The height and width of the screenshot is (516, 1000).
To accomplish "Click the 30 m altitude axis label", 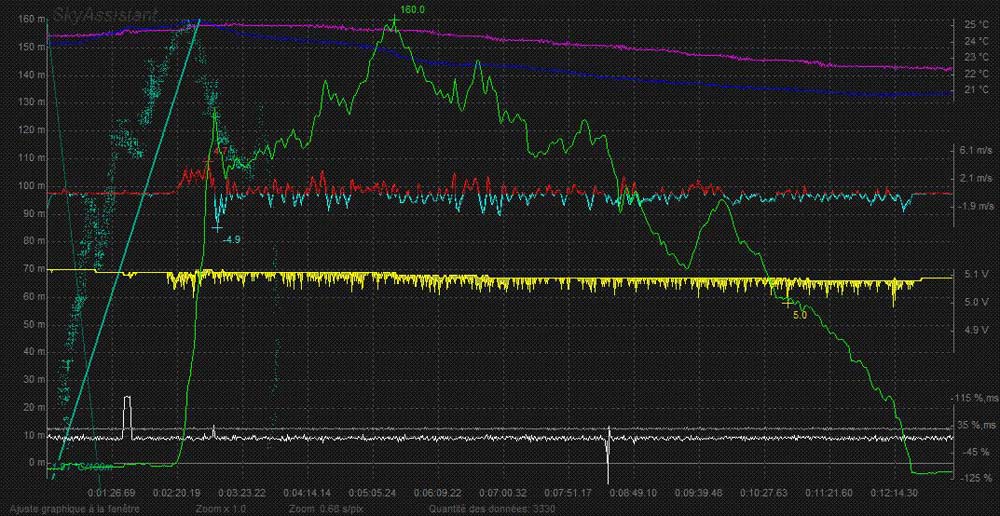I will tap(34, 380).
